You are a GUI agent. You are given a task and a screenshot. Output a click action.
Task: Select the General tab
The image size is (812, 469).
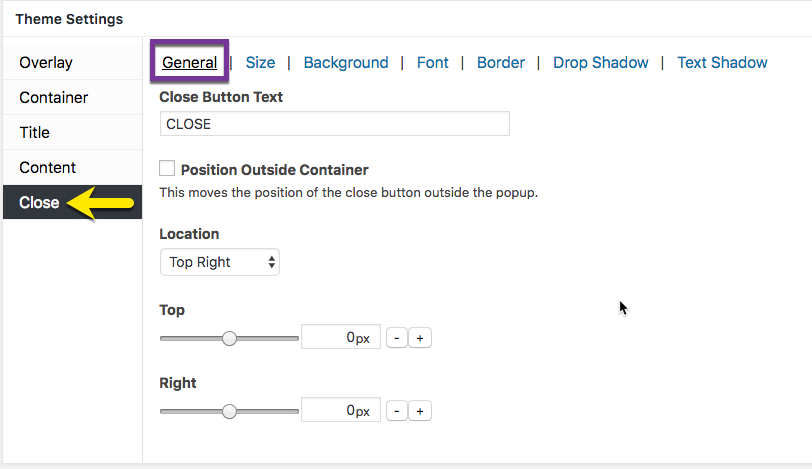pyautogui.click(x=190, y=62)
